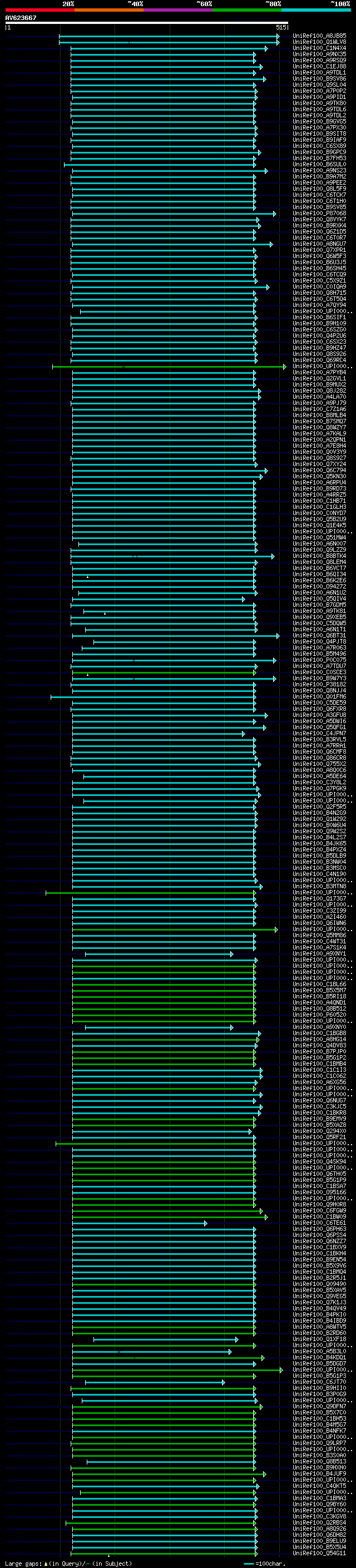This screenshot has width=356, height=1568.
Task: Select the UniRef100_B9W7Y3 label
Action: tap(319, 678)
